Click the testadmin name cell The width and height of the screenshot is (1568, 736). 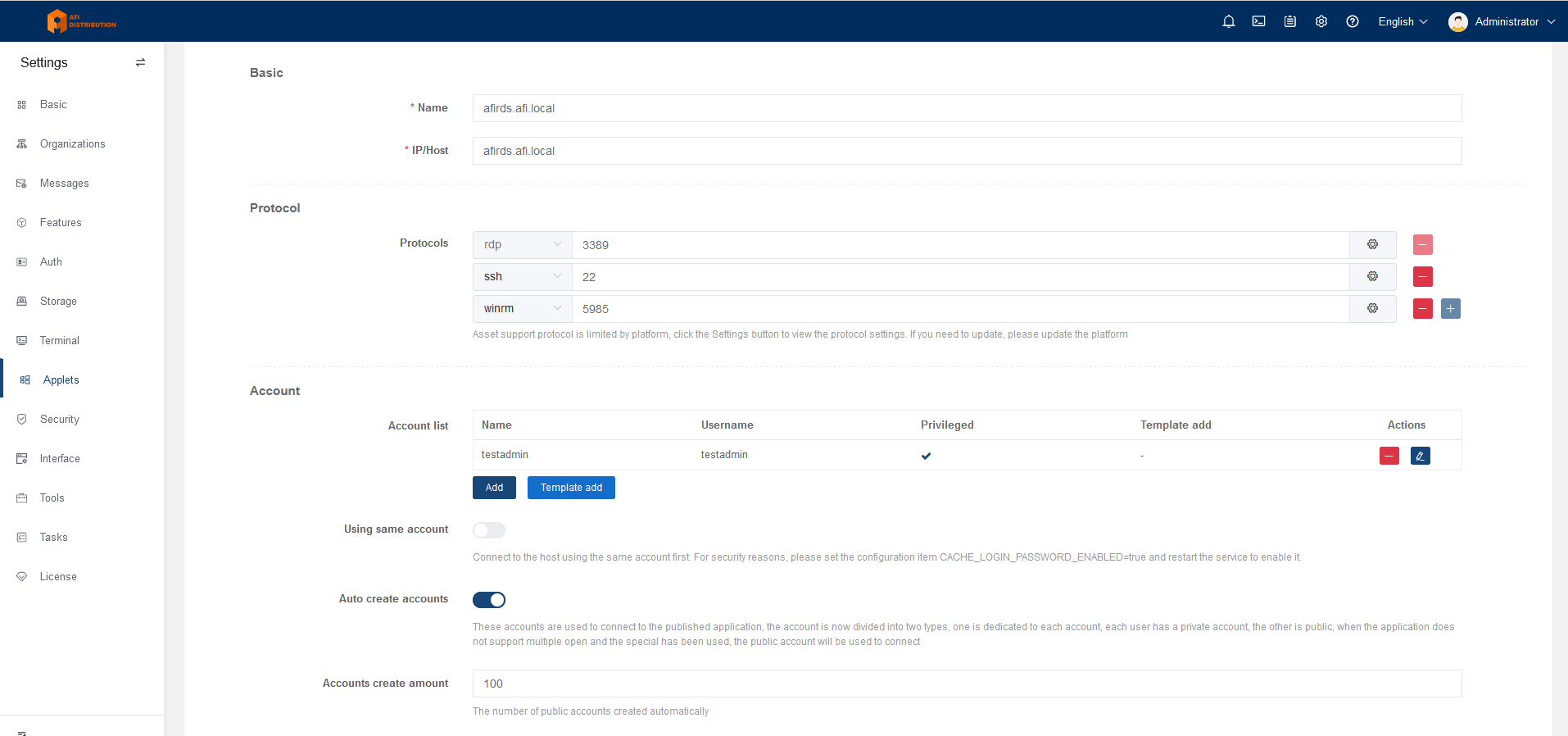505,455
